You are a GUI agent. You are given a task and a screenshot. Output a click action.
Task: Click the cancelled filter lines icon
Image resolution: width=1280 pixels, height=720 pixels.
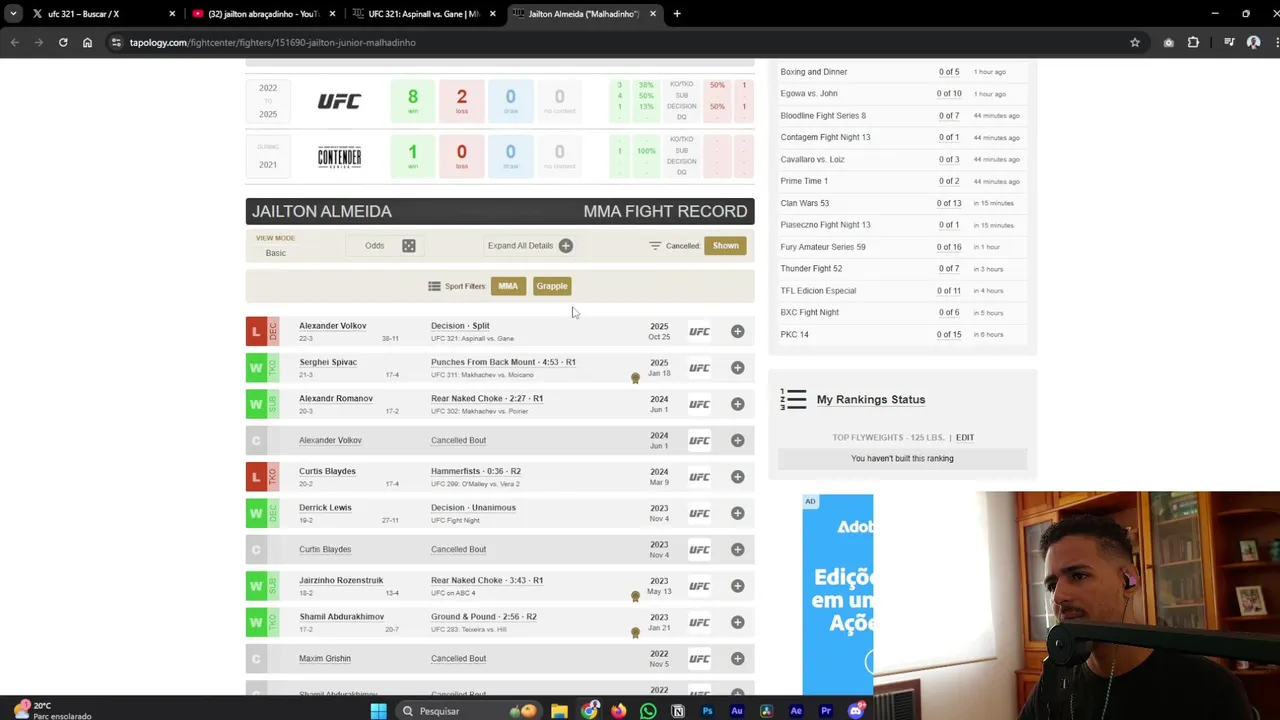[655, 246]
